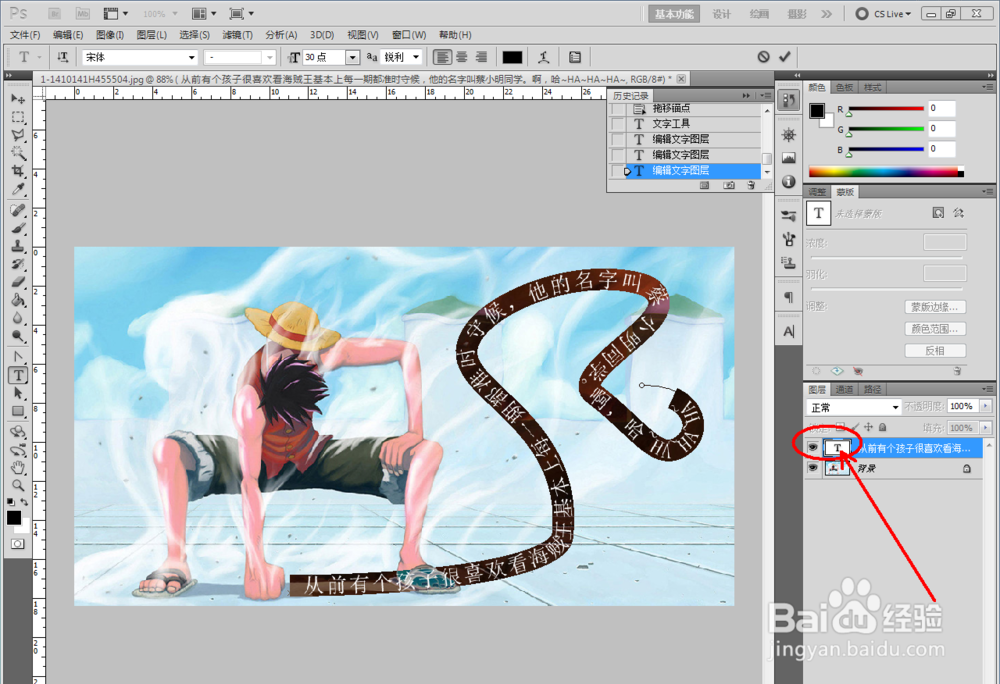
Task: Toggle history brush source for 拖移锚点 state
Action: tap(617, 109)
